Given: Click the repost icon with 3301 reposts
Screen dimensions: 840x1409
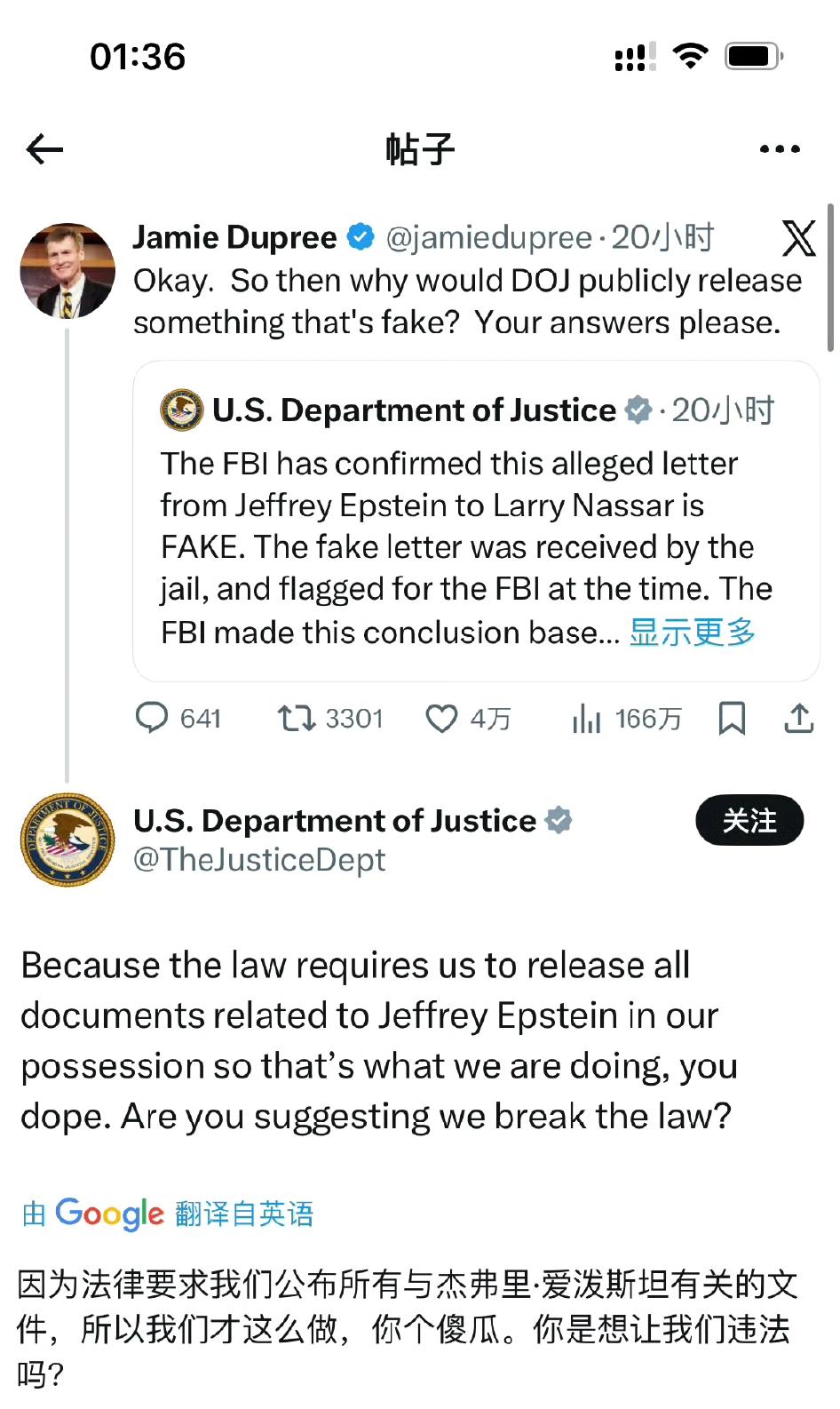Looking at the screenshot, I should point(297,719).
